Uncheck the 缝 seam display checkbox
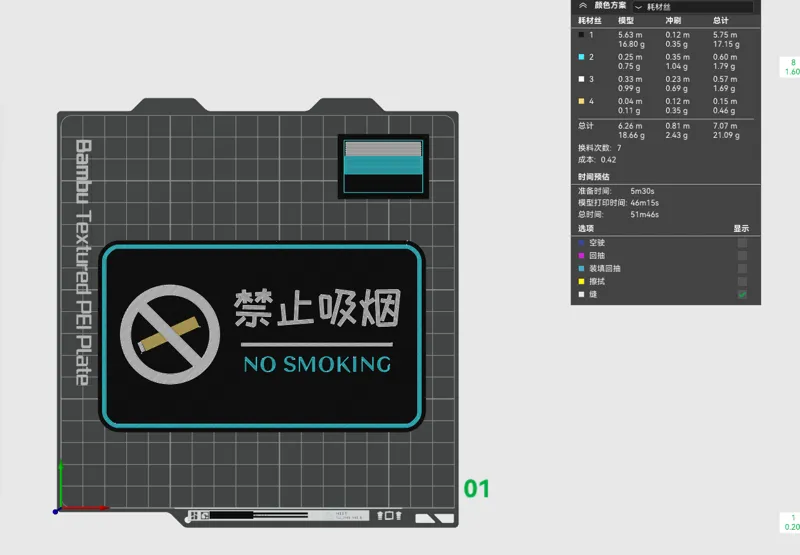800x555 pixels. point(742,294)
